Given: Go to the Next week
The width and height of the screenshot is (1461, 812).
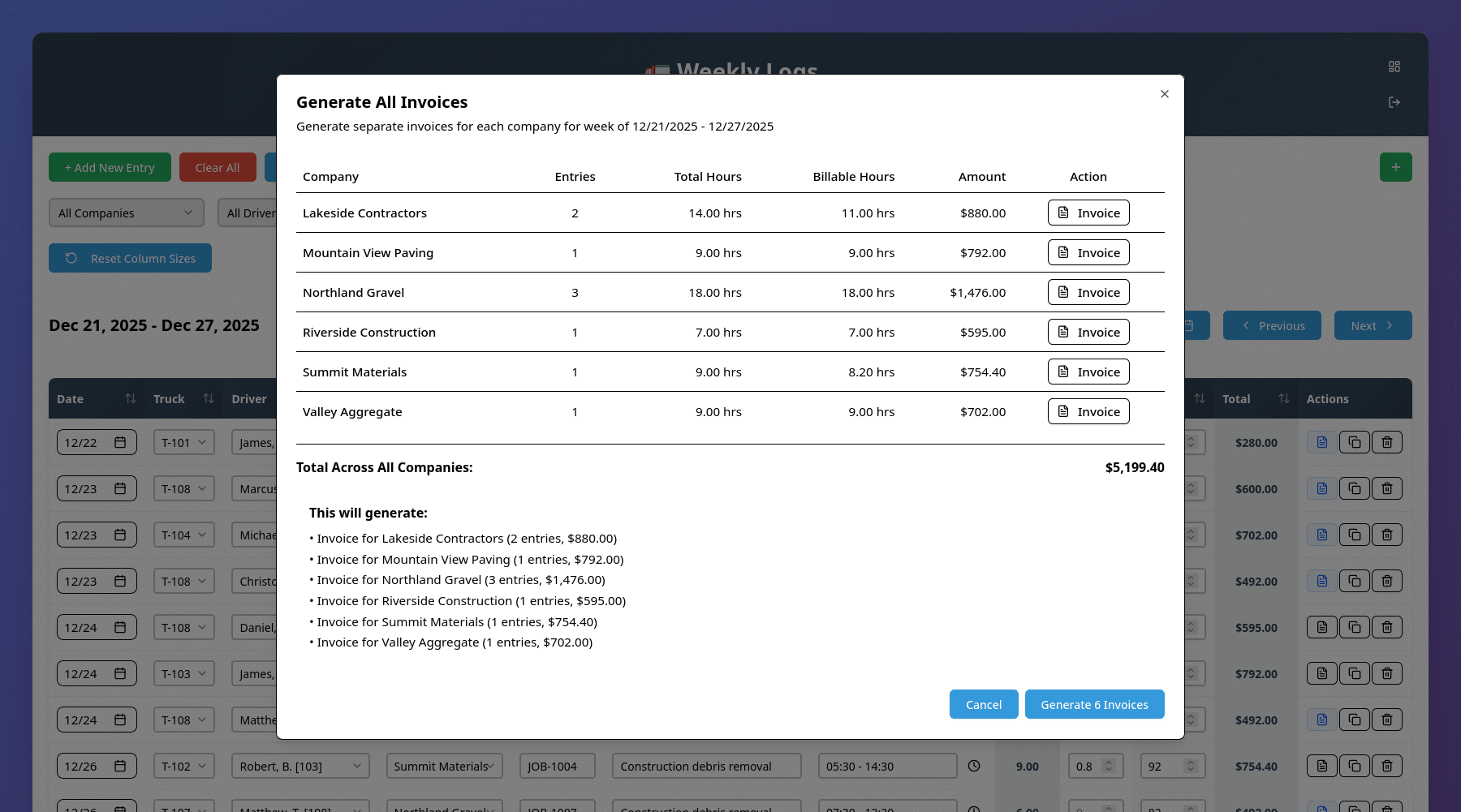Looking at the screenshot, I should pyautogui.click(x=1372, y=325).
